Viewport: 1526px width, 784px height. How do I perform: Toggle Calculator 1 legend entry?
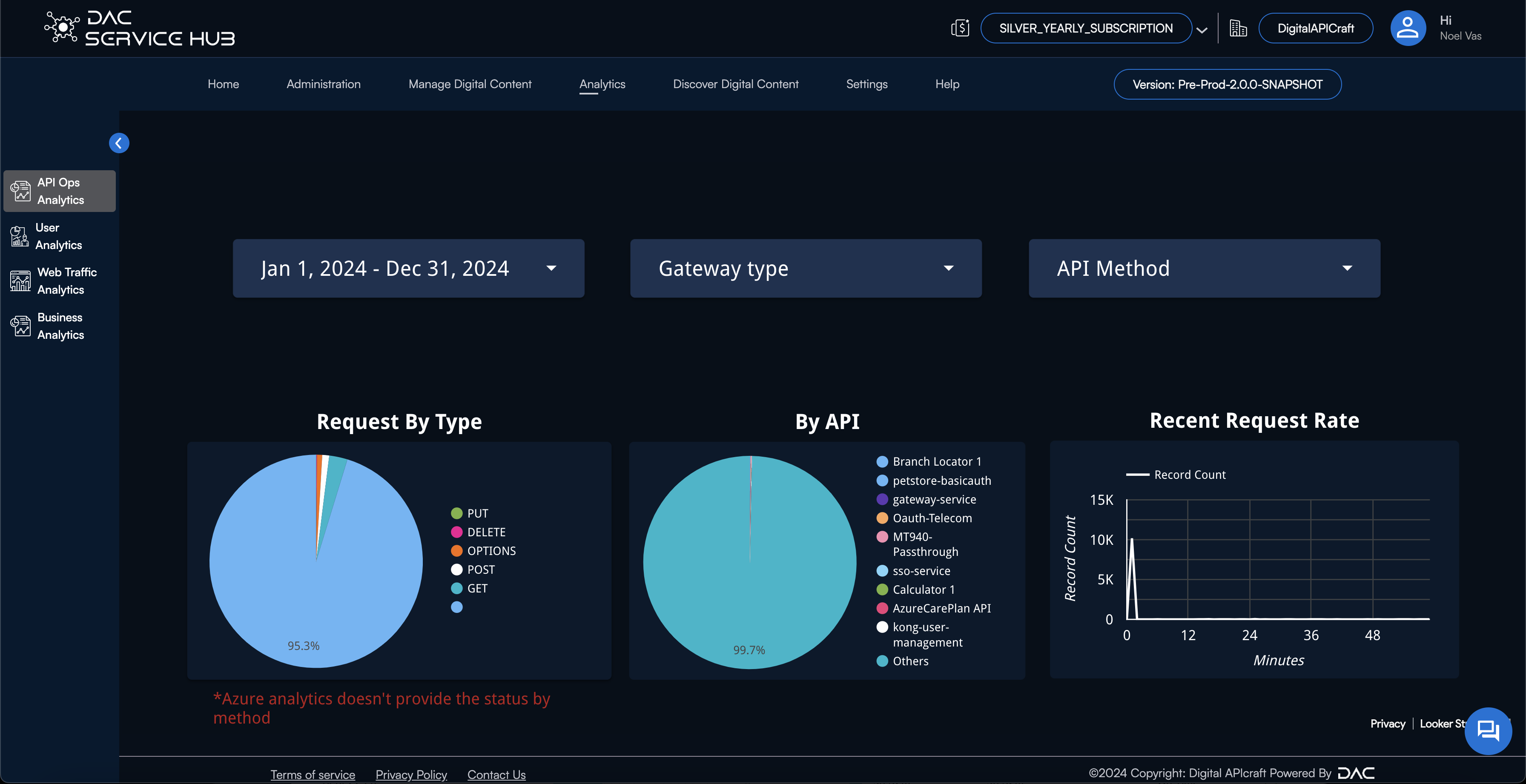916,590
